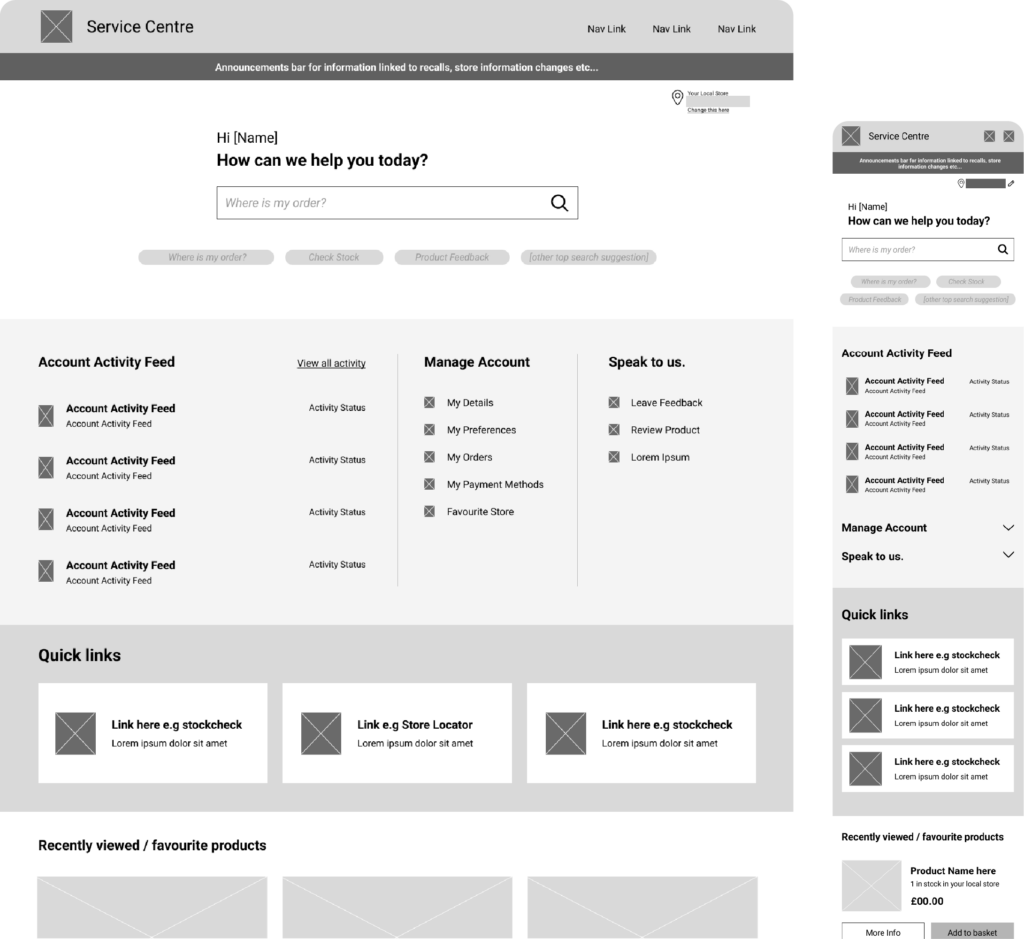This screenshot has height=939, width=1024.
Task: Select the last Nav Link in desktop header
Action: (736, 29)
